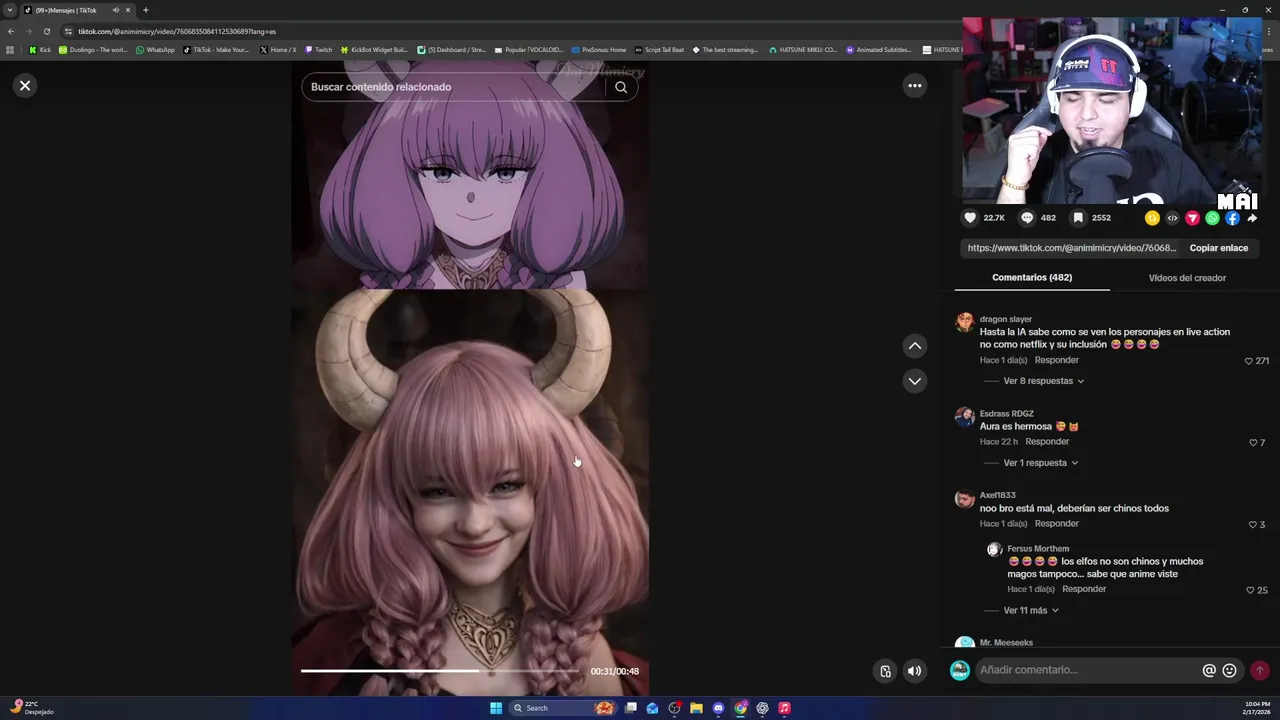Reload the page in the browser
This screenshot has height=720, width=1280.
click(46, 31)
